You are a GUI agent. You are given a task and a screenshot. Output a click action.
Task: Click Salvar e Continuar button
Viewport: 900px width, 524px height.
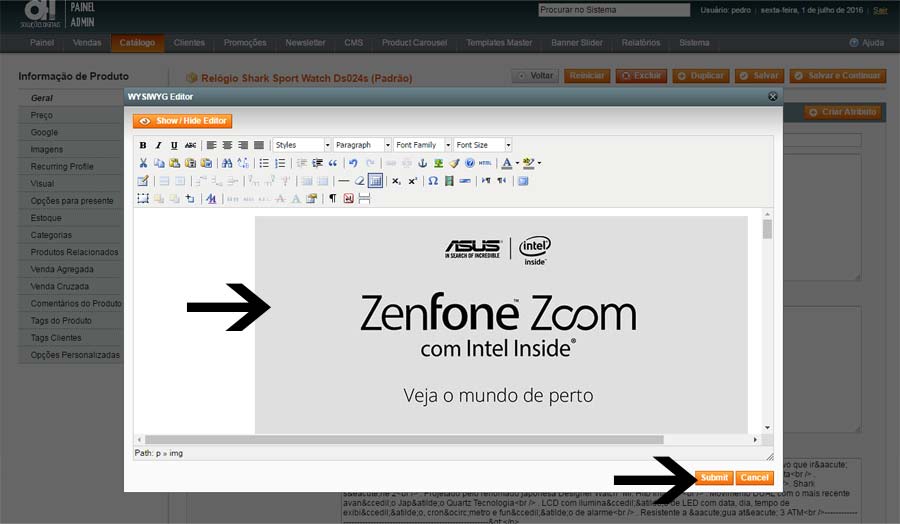coord(838,76)
